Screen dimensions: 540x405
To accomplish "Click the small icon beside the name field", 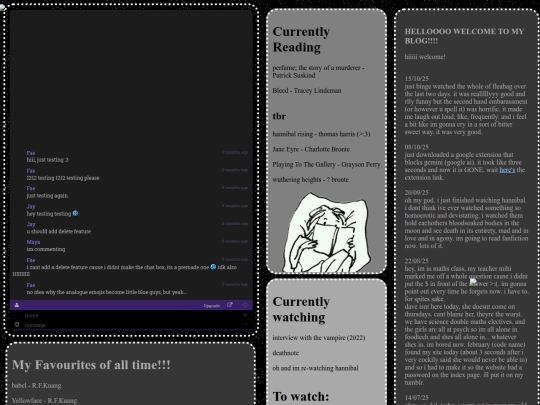I will coord(246,315).
